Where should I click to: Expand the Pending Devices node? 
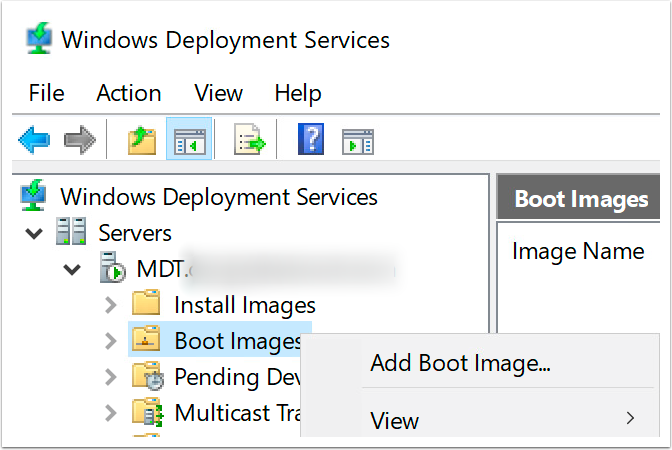(x=111, y=377)
